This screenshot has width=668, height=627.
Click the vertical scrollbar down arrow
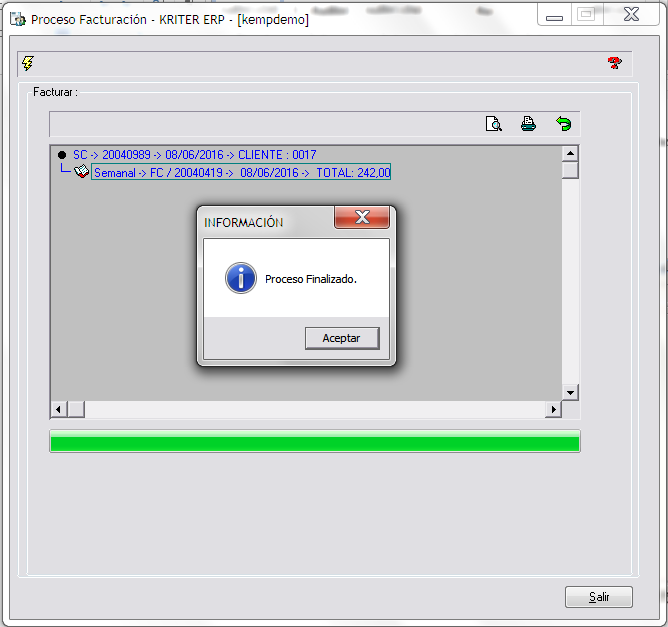pos(570,392)
